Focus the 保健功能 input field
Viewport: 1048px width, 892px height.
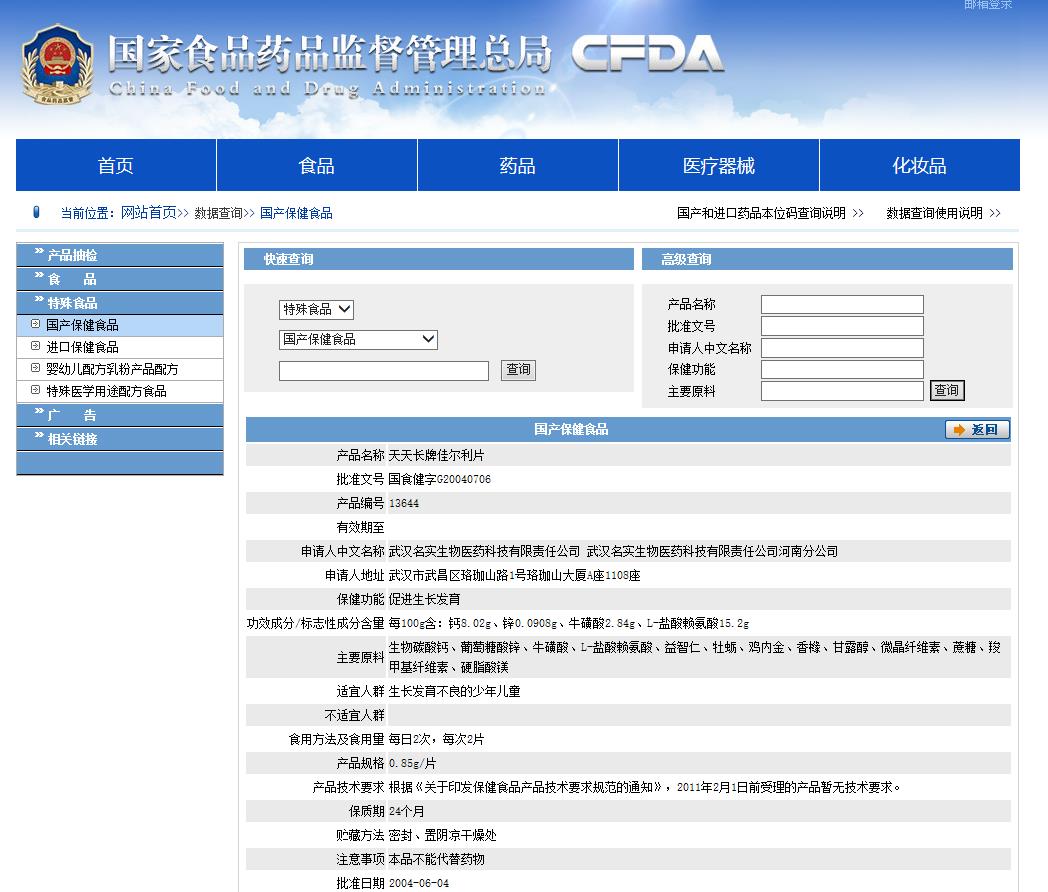842,369
